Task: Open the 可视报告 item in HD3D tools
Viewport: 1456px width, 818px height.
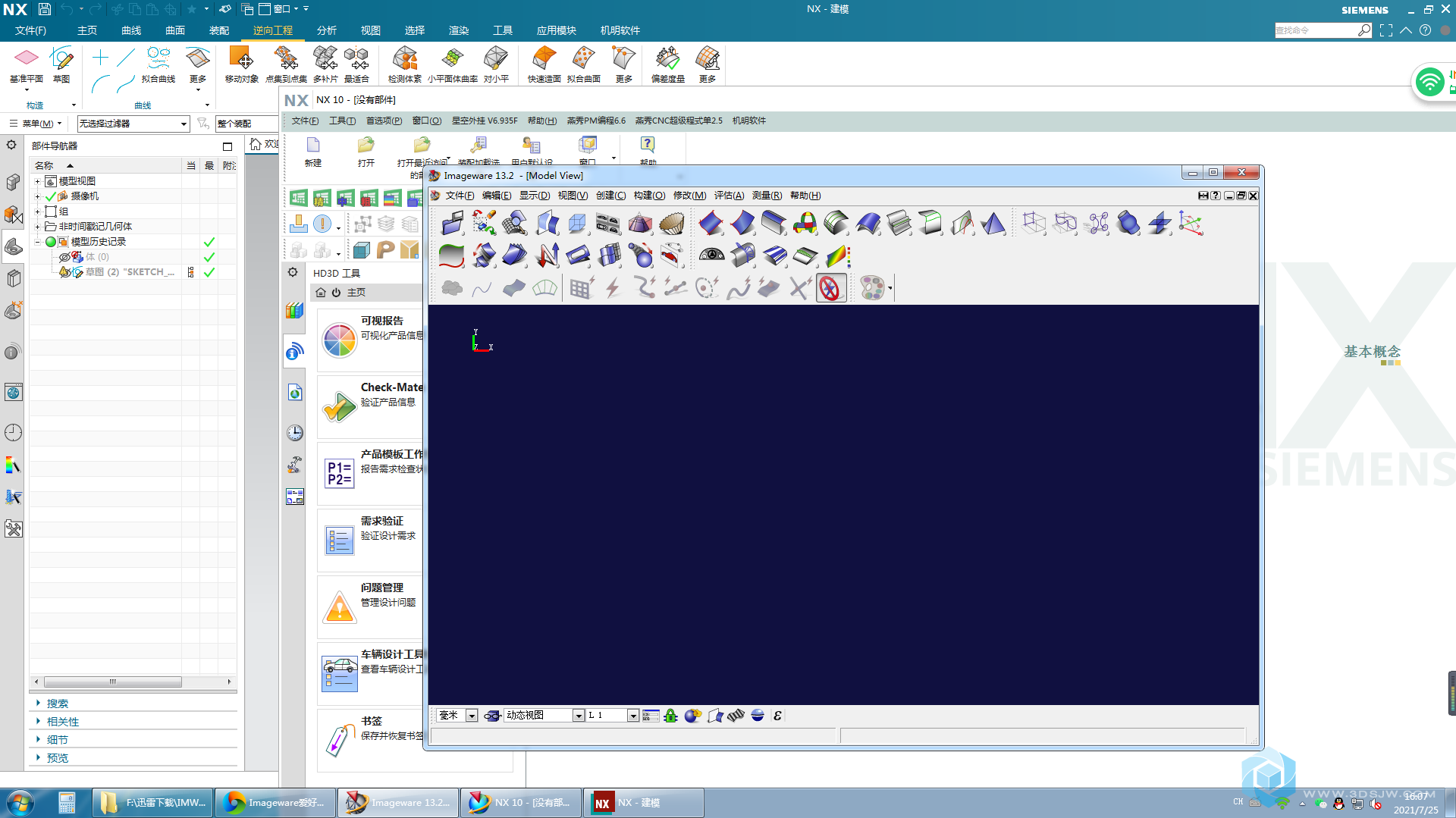Action: [370, 340]
